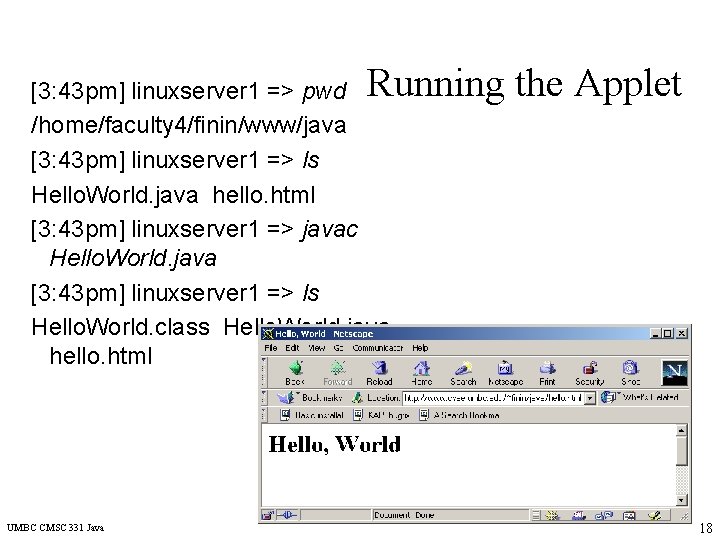720x540 pixels.
Task: Open the What's Related button
Action: coord(639,397)
